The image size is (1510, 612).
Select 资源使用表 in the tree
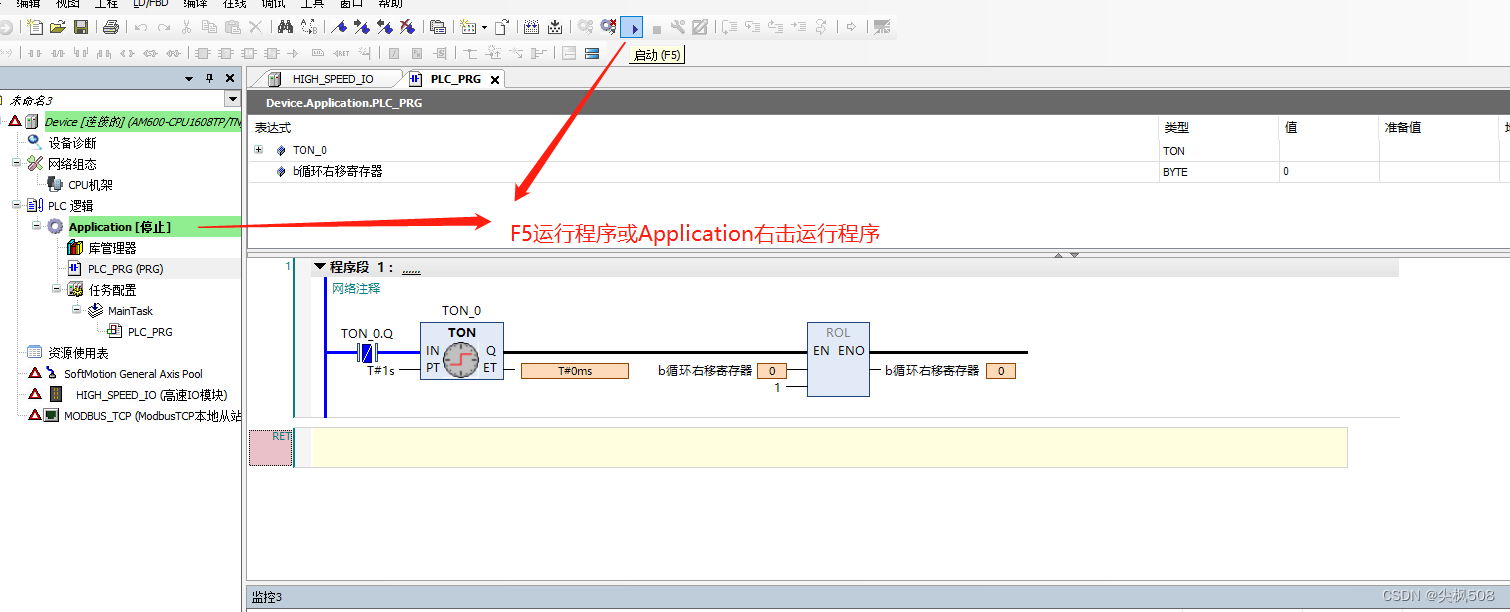tap(78, 353)
